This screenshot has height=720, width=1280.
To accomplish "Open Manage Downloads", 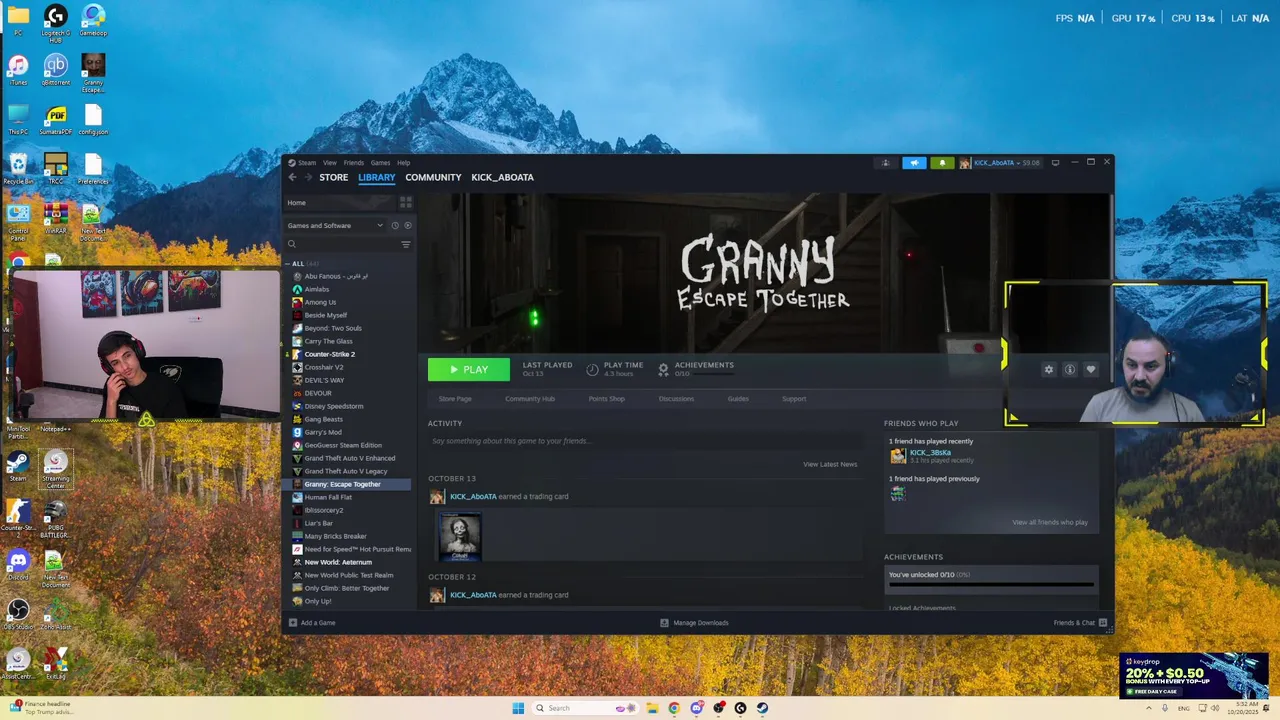I will (694, 623).
